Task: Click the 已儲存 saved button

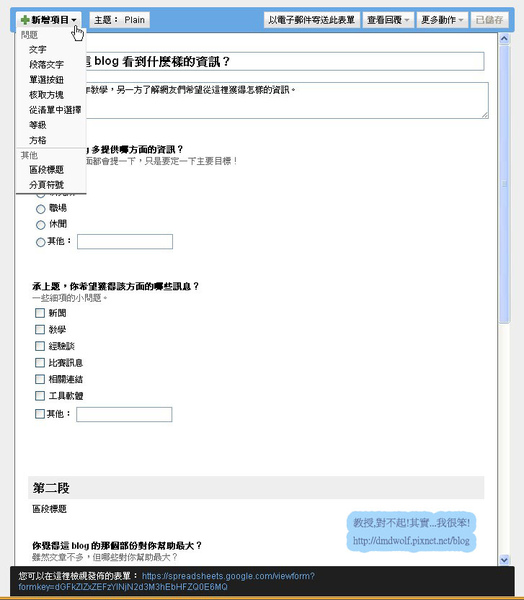Action: (x=489, y=20)
